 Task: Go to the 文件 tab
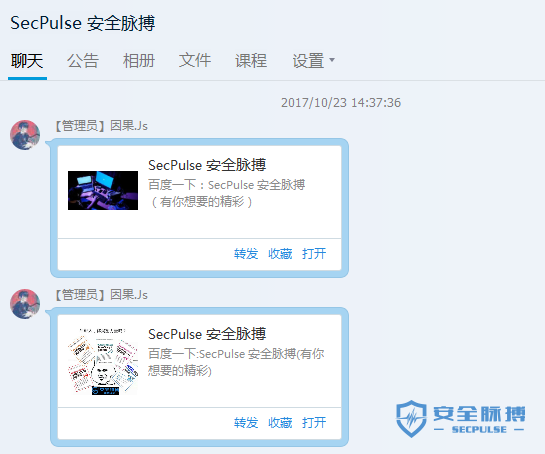[195, 61]
